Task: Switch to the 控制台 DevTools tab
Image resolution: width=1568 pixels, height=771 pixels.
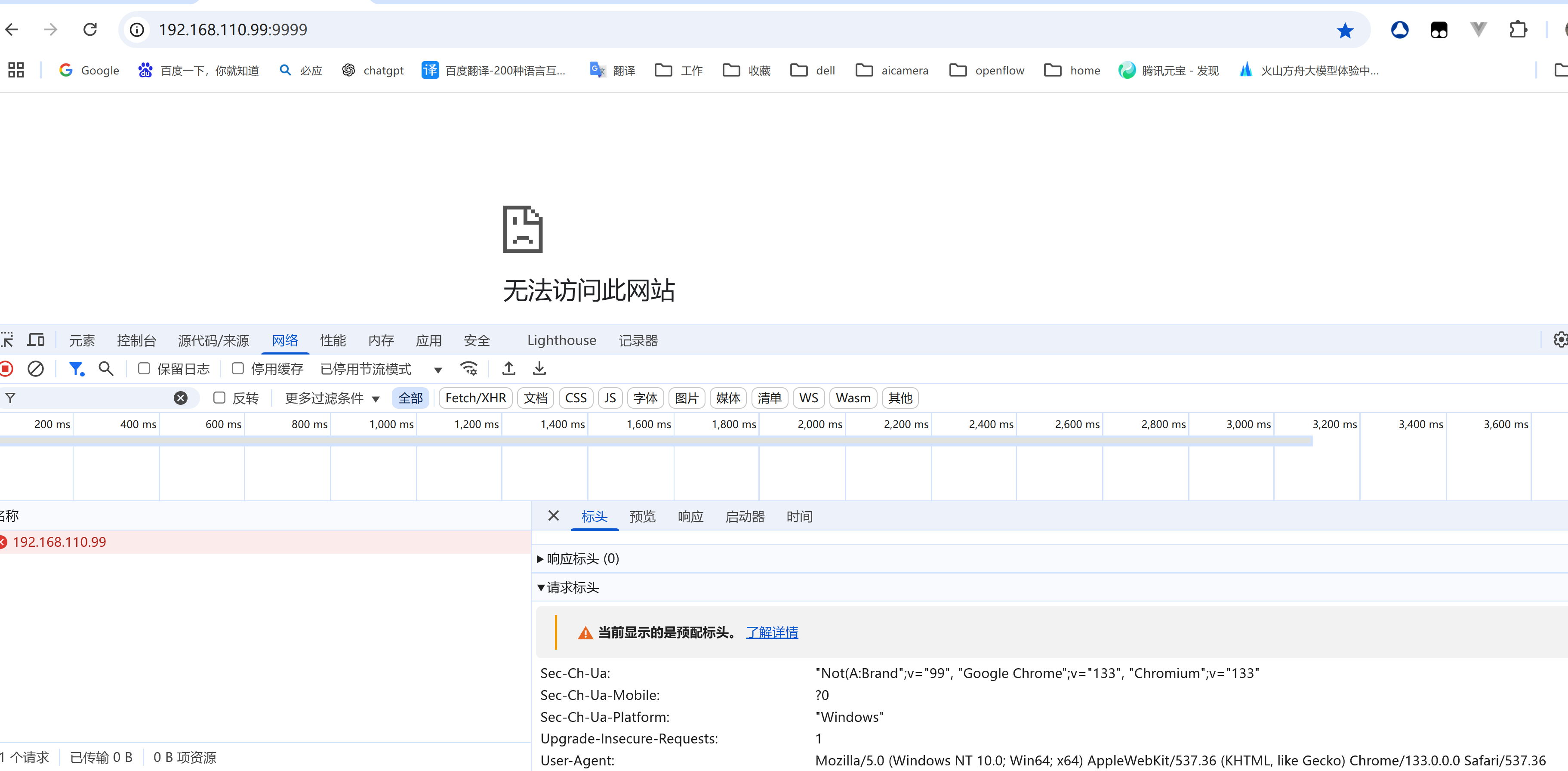Action: point(136,340)
